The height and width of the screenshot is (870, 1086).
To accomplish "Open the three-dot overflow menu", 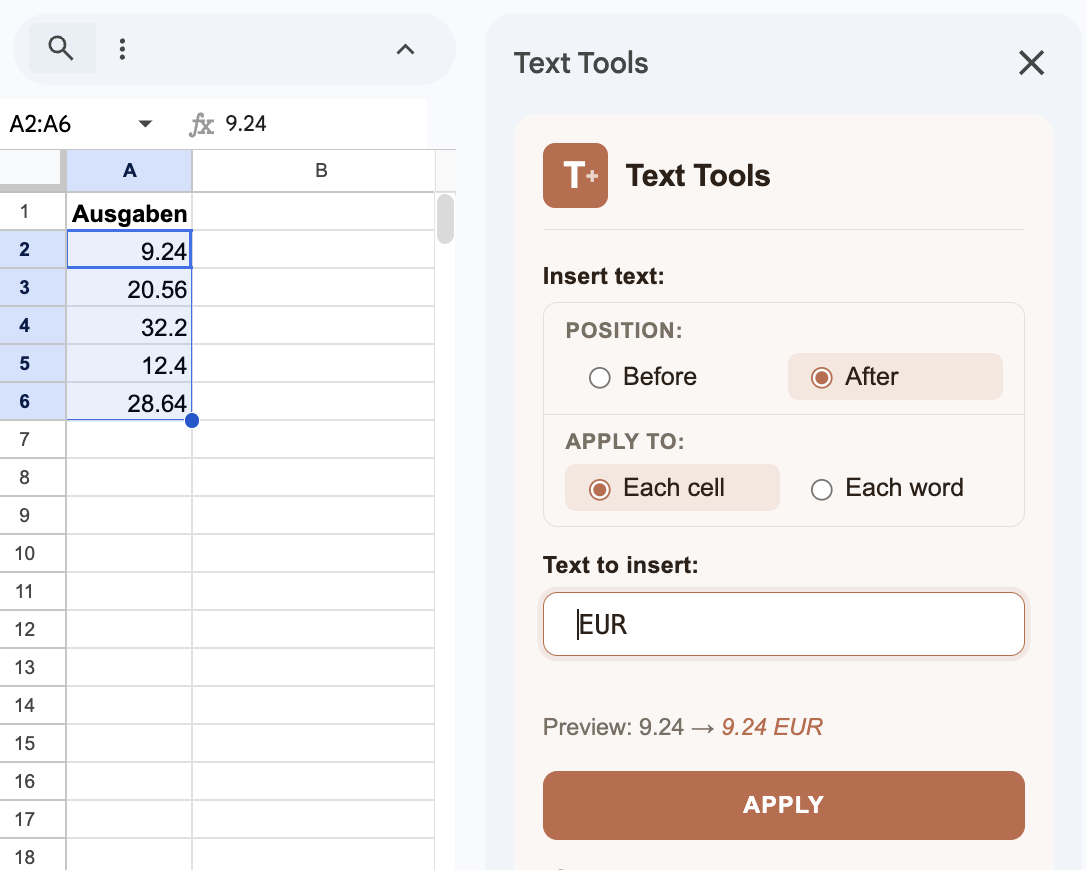I will pyautogui.click(x=122, y=48).
